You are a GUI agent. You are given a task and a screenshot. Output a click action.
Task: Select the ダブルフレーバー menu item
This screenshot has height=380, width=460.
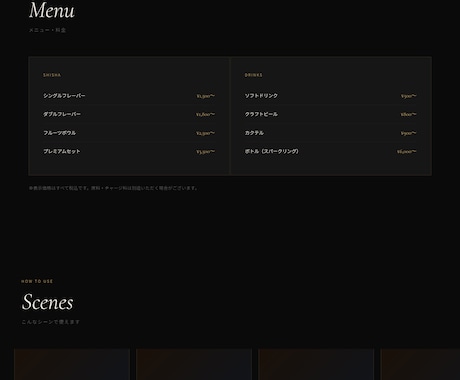point(62,114)
